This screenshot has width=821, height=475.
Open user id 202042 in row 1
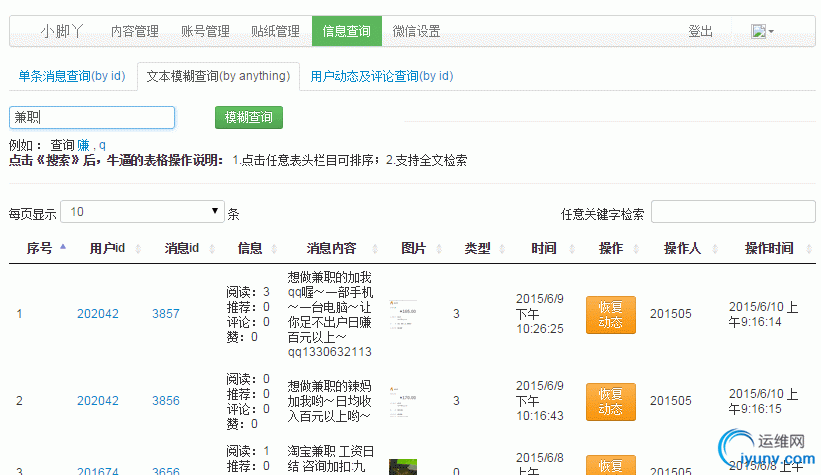[98, 314]
